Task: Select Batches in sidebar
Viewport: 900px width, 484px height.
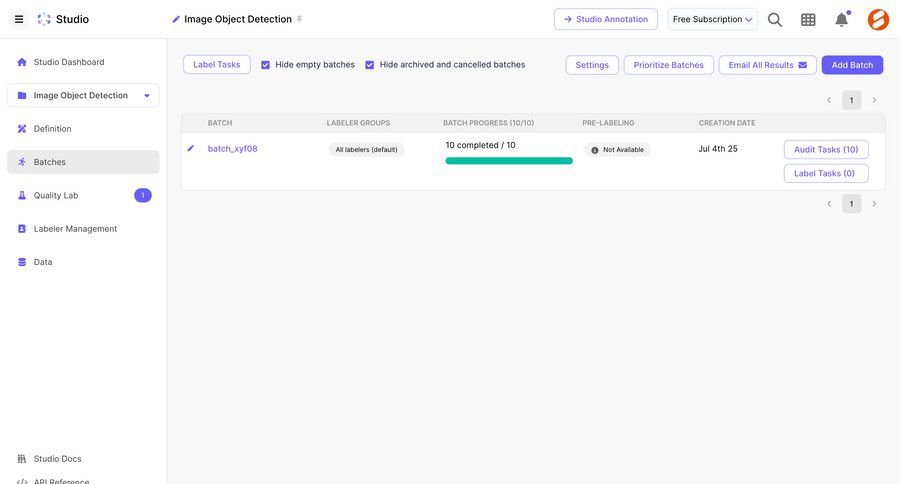Action: [83, 162]
